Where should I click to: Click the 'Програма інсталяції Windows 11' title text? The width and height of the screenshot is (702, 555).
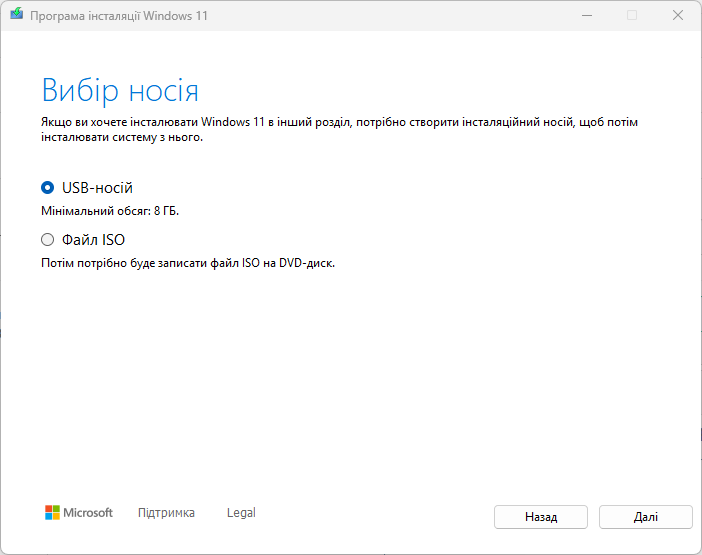[x=119, y=16]
